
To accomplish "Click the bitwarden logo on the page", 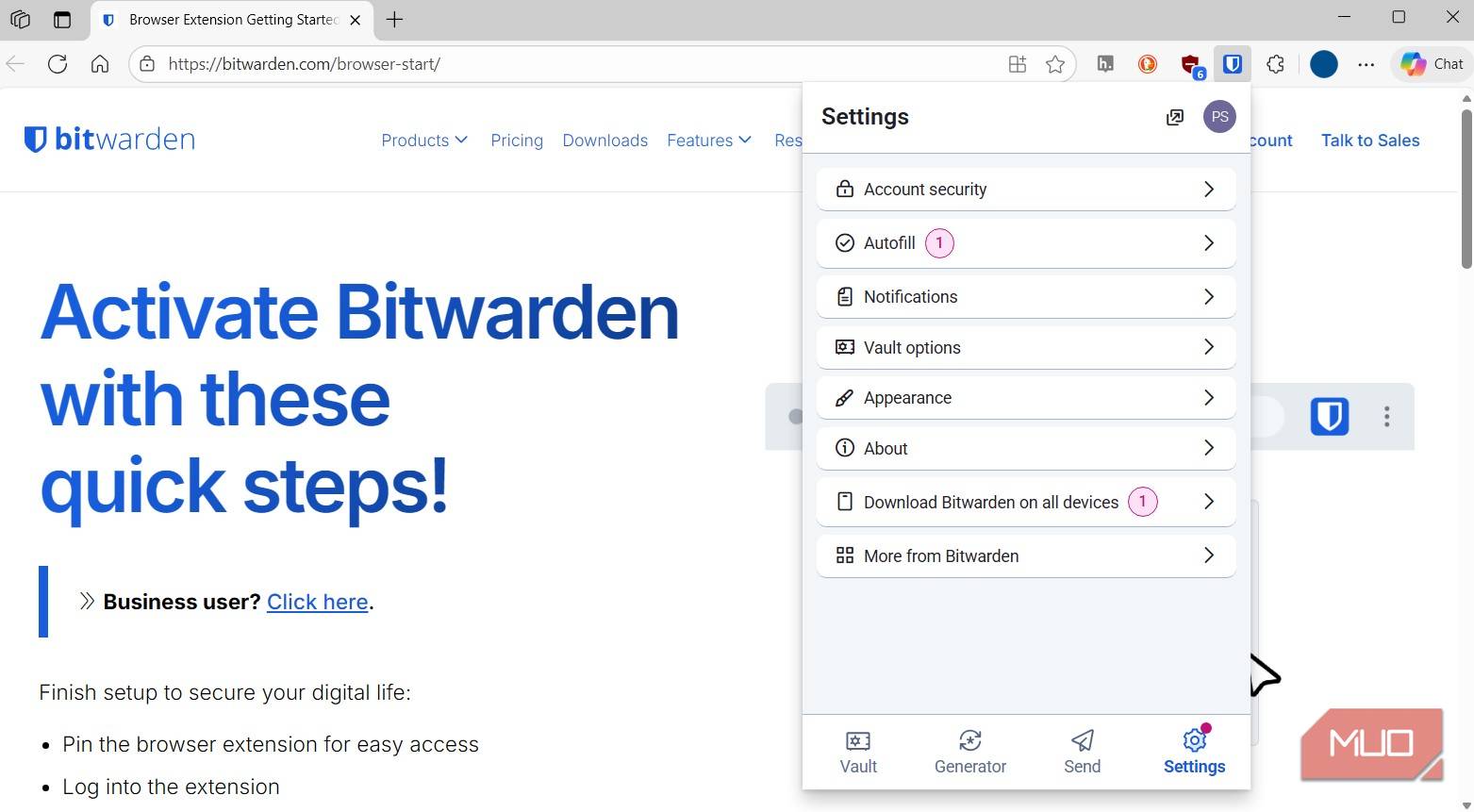I will (109, 140).
